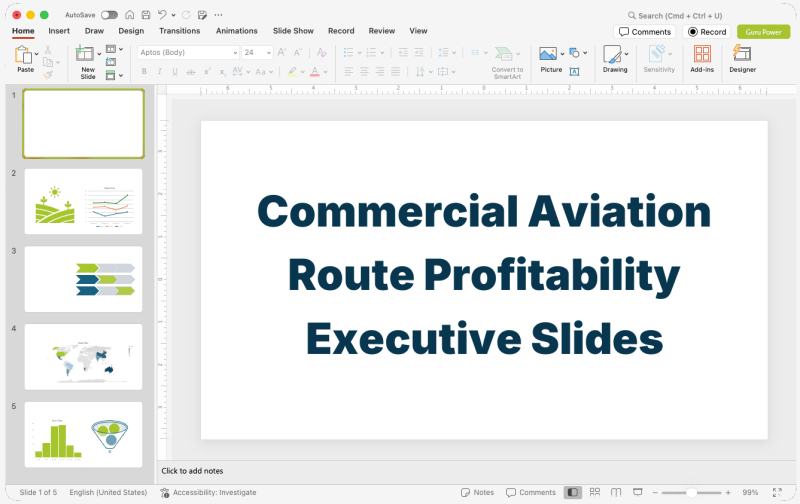Viewport: 800px width, 504px height.
Task: Insert a New Slide
Action: [85, 54]
